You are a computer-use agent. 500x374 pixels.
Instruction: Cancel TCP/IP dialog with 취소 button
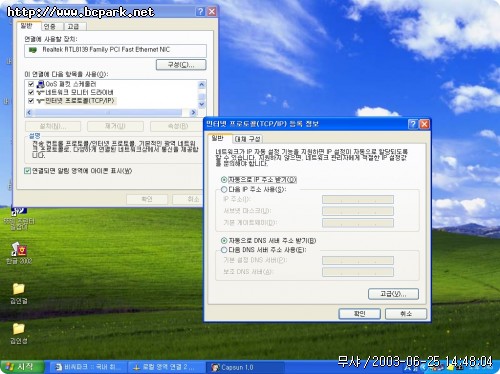406,314
